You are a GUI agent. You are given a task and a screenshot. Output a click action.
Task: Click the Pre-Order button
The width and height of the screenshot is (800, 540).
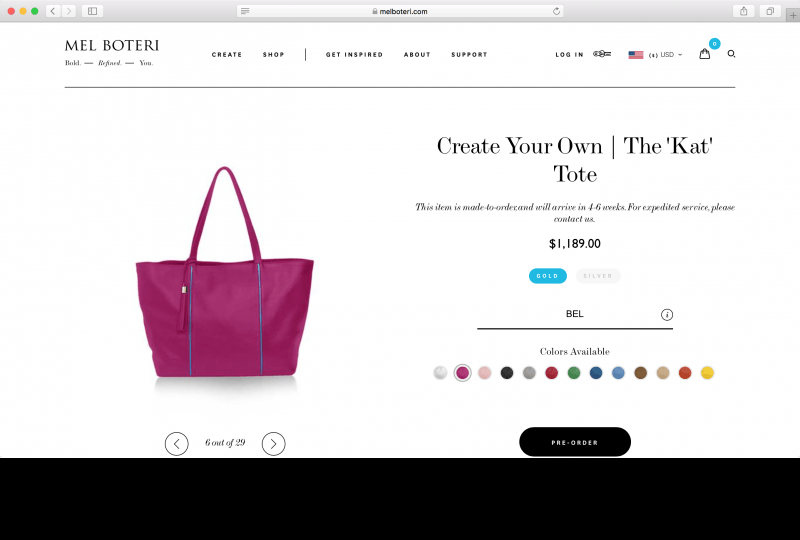click(x=575, y=442)
